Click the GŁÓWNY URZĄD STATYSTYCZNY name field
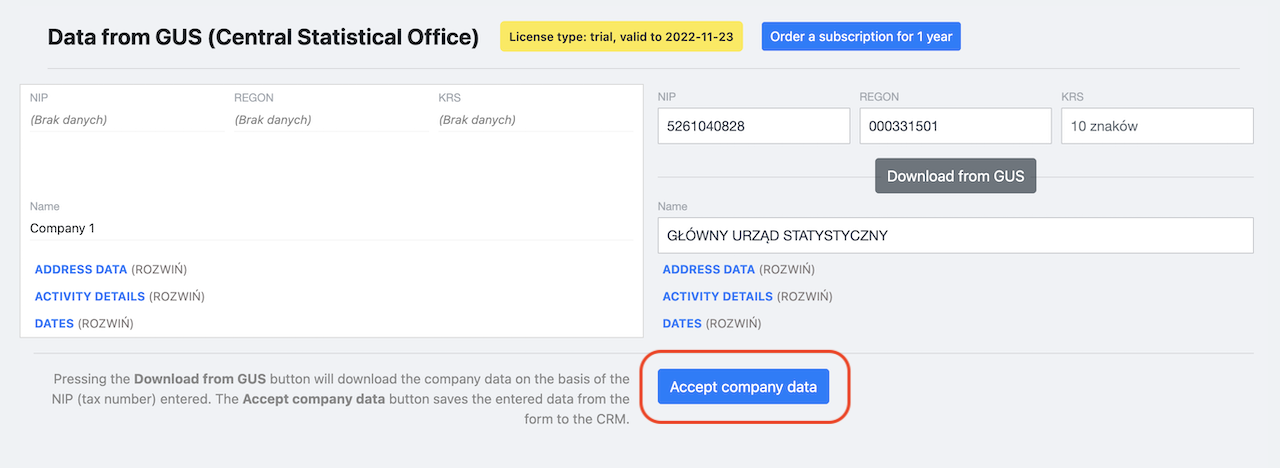 coord(955,236)
